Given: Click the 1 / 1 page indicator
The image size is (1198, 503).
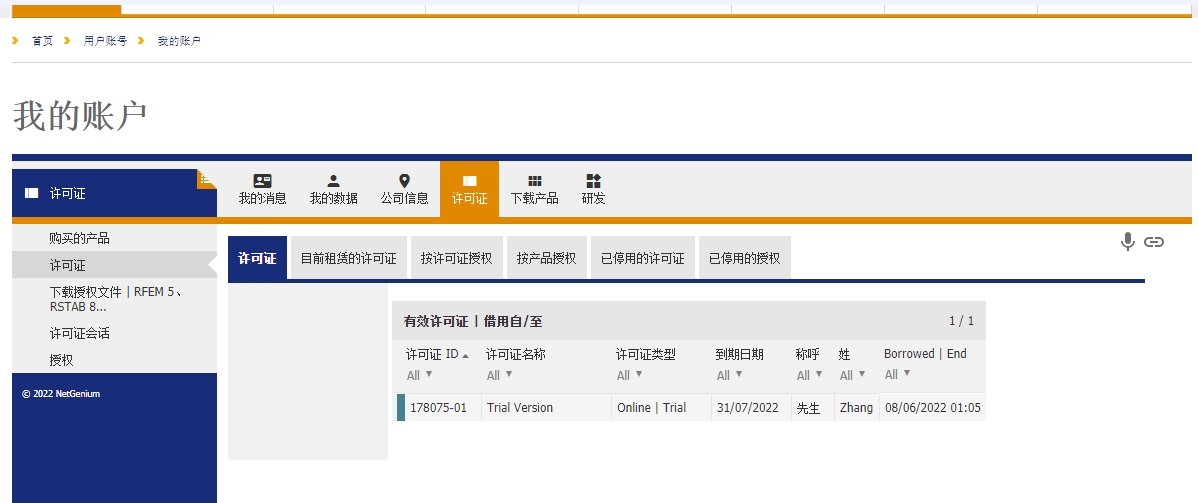Looking at the screenshot, I should (x=961, y=321).
